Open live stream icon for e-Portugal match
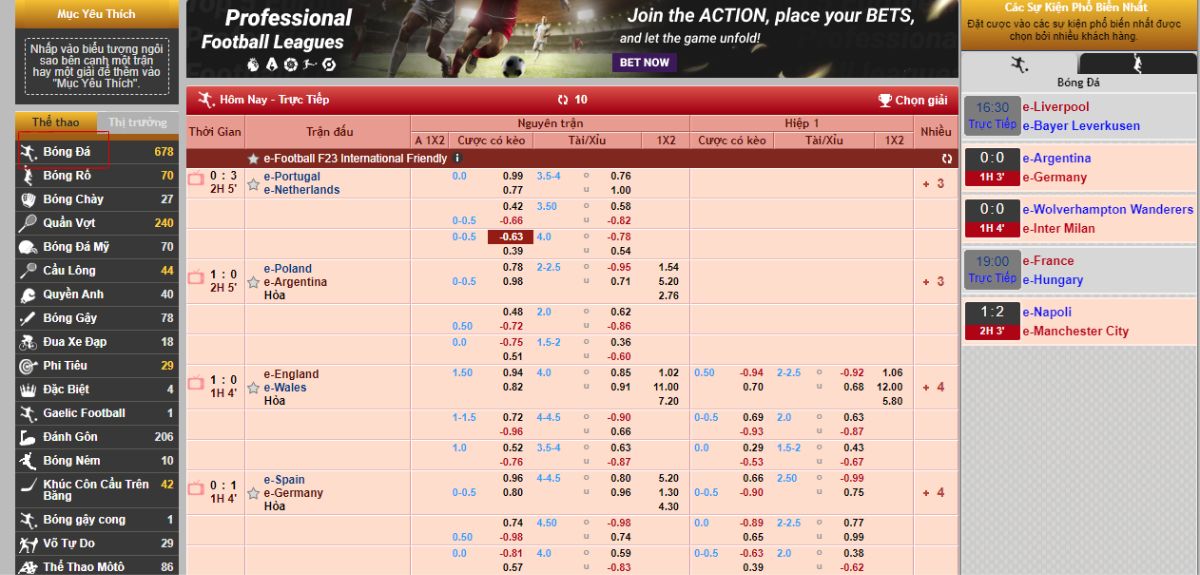This screenshot has width=1200, height=575. pos(196,179)
